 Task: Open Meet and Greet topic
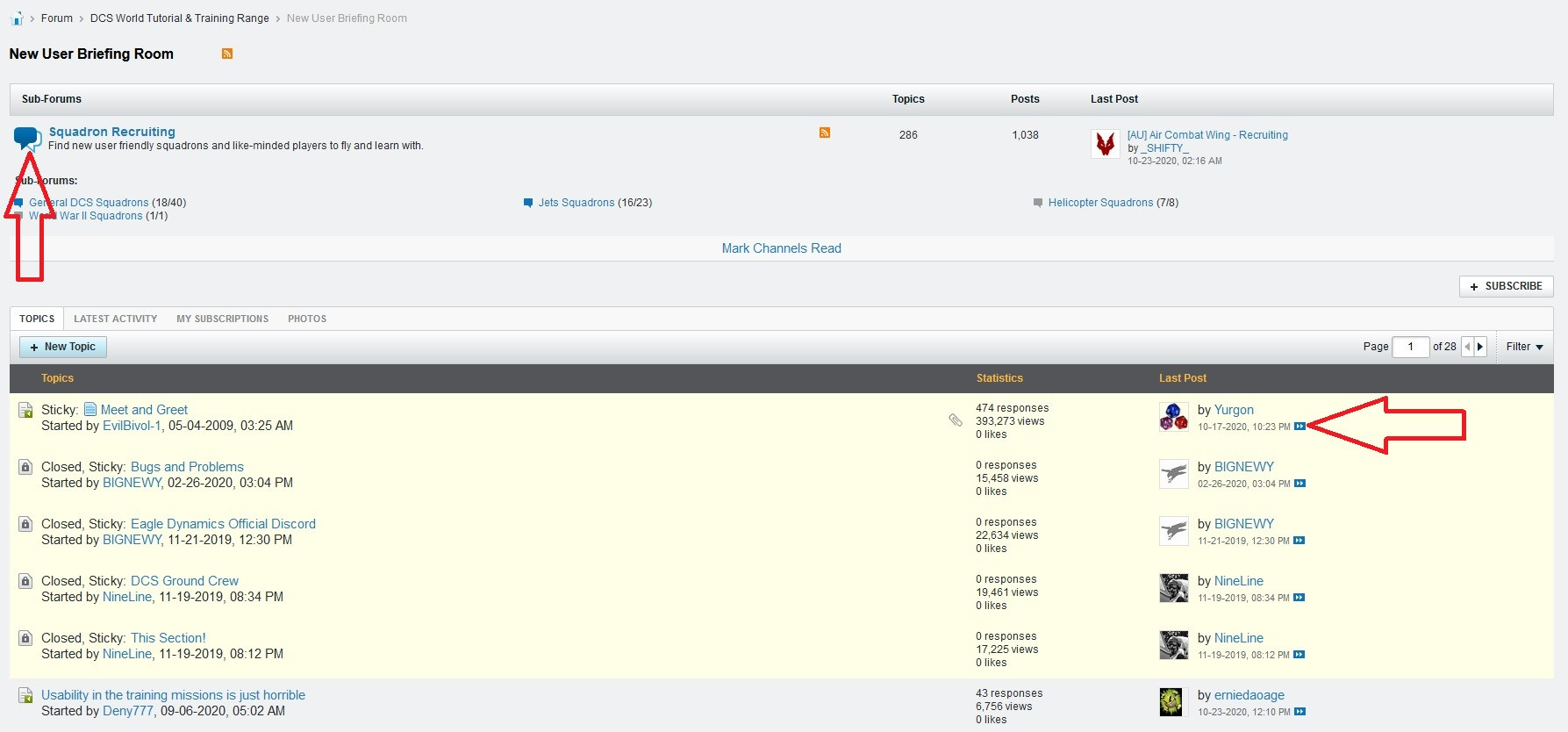point(144,410)
